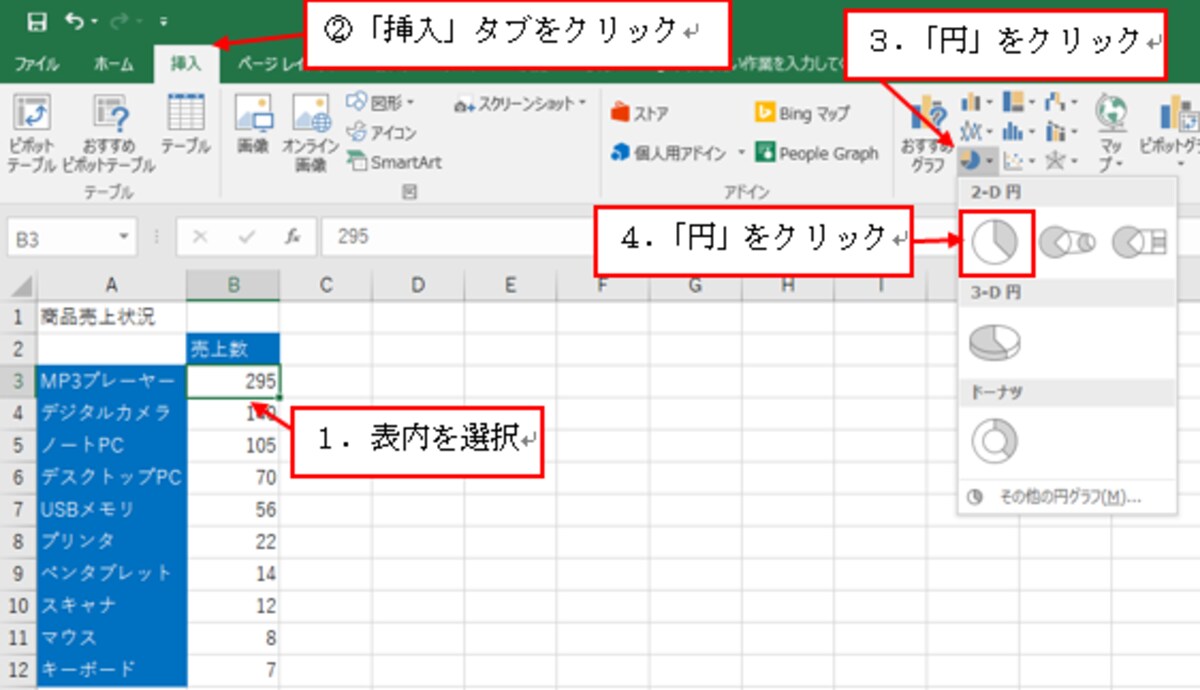Click the マップ map chart button

(1112, 133)
